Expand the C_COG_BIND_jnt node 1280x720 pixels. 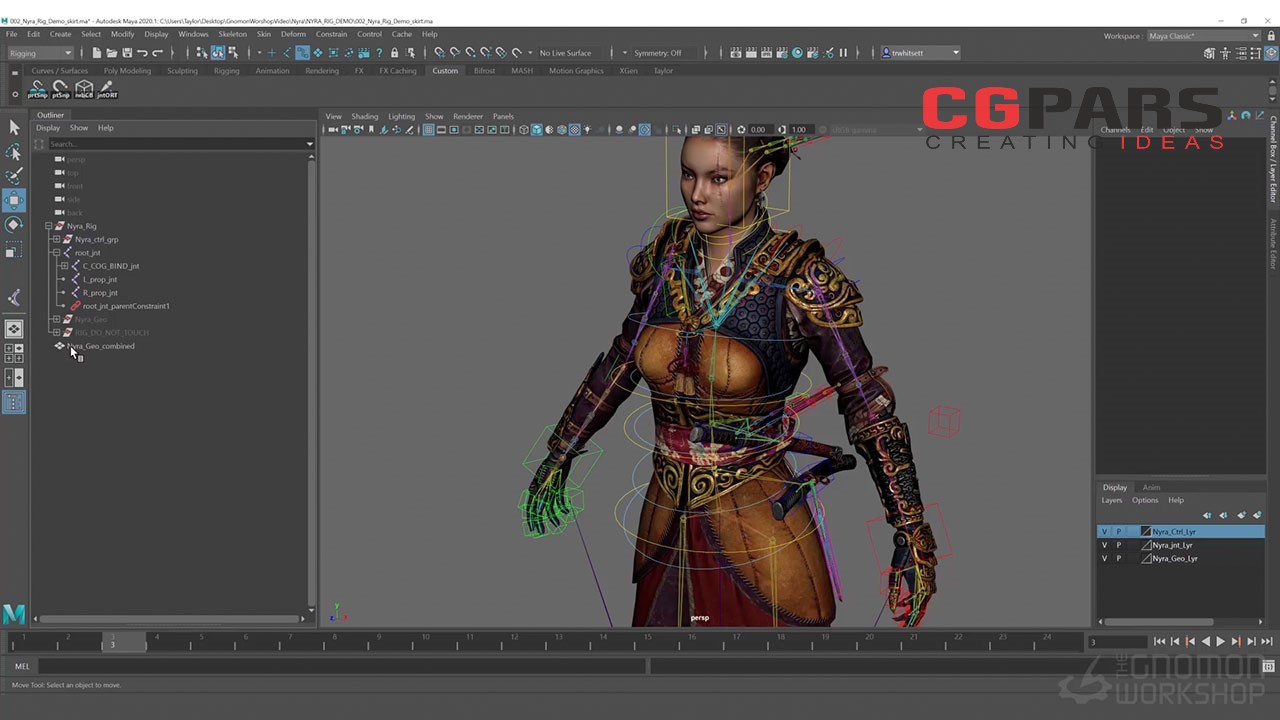(x=64, y=266)
